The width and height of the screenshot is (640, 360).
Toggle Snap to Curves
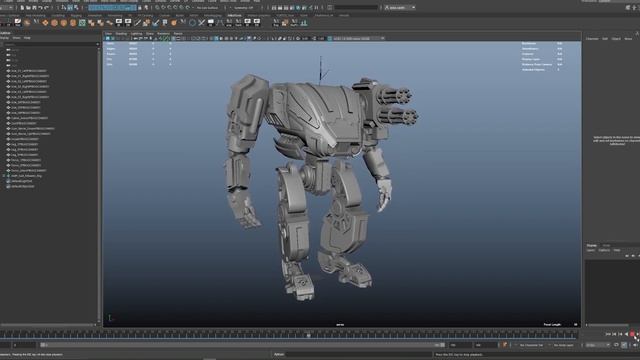click(163, 7)
